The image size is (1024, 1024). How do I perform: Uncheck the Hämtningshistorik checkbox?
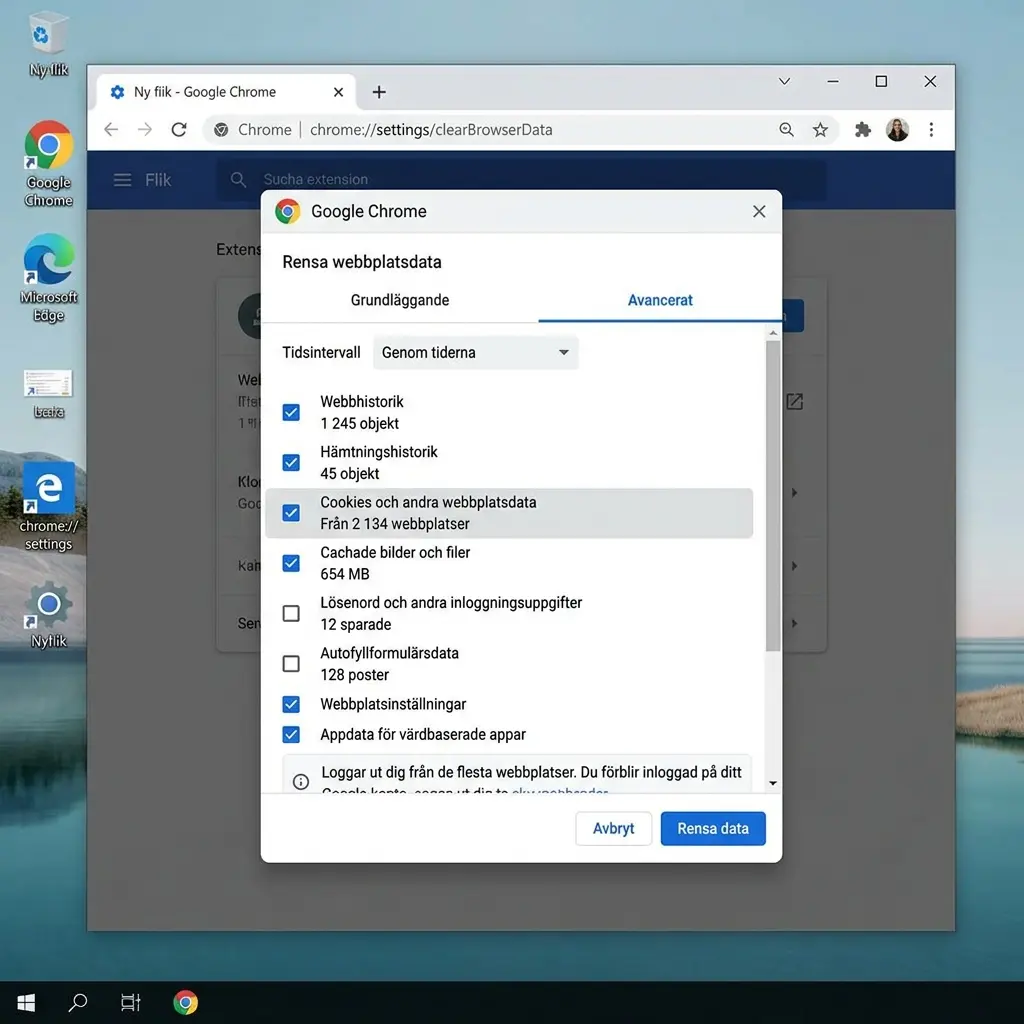(x=291, y=462)
